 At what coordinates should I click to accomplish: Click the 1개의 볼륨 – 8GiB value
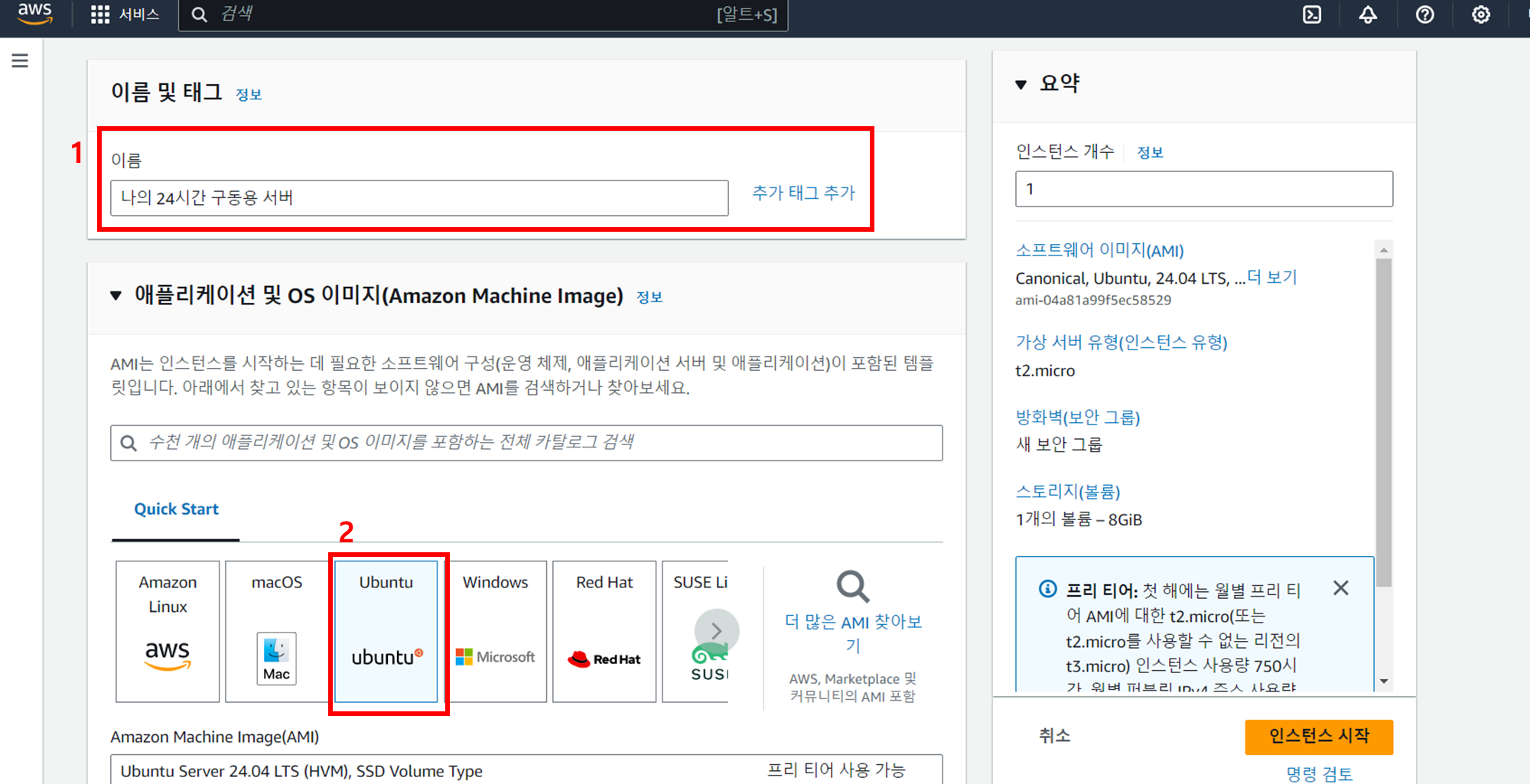(x=1079, y=519)
